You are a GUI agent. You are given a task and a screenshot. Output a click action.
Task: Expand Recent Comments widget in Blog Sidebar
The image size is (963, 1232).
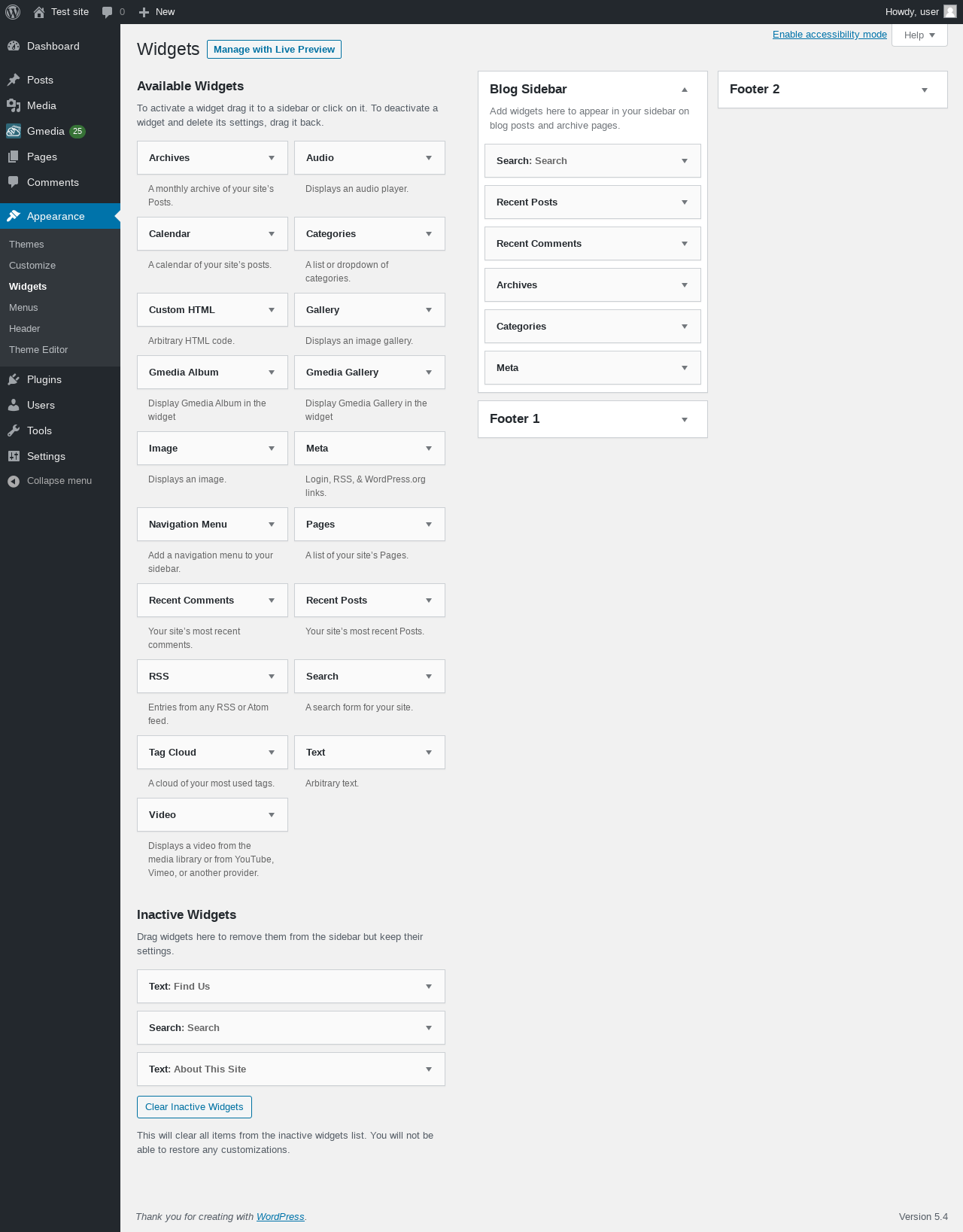coord(685,244)
